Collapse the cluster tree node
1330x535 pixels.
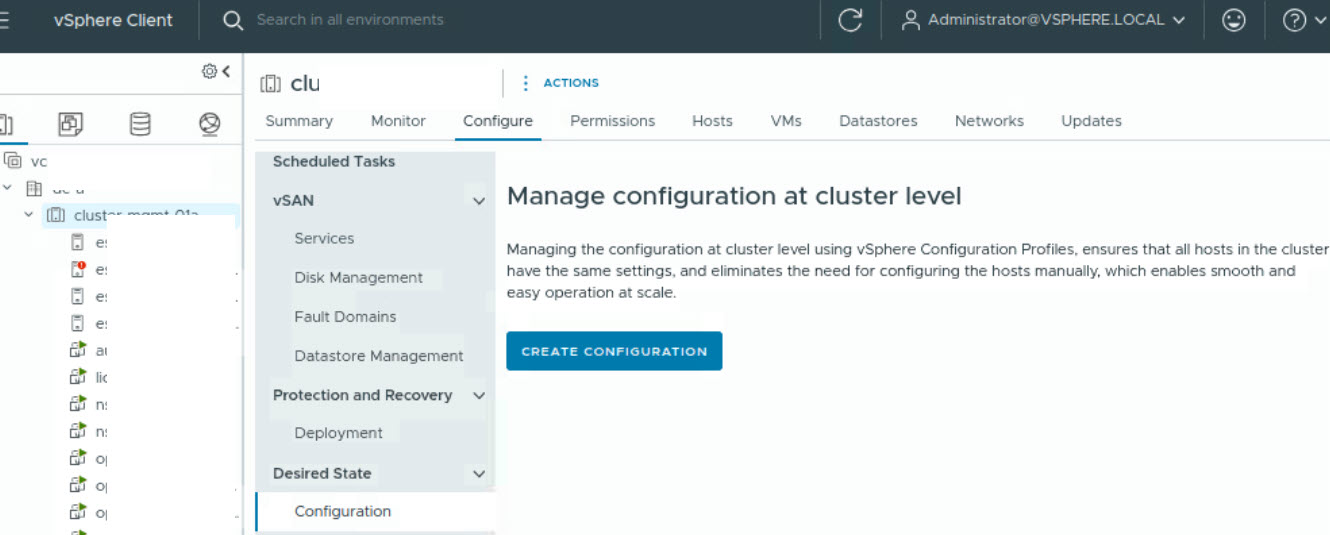[x=29, y=215]
